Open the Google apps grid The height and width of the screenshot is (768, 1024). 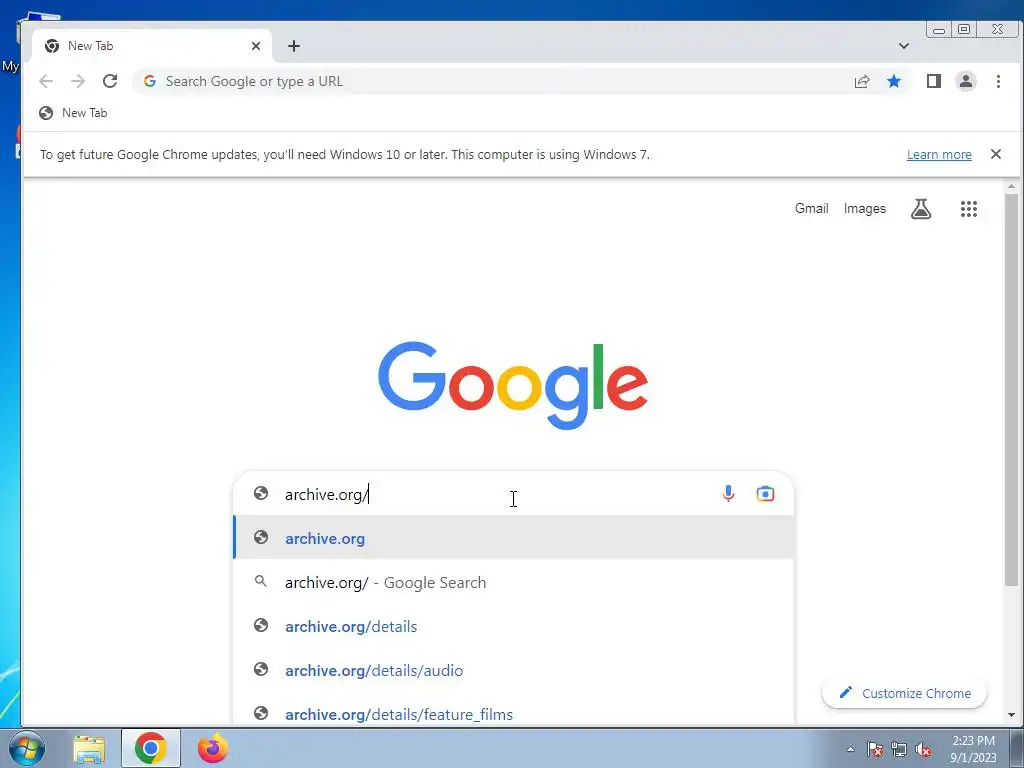(968, 209)
